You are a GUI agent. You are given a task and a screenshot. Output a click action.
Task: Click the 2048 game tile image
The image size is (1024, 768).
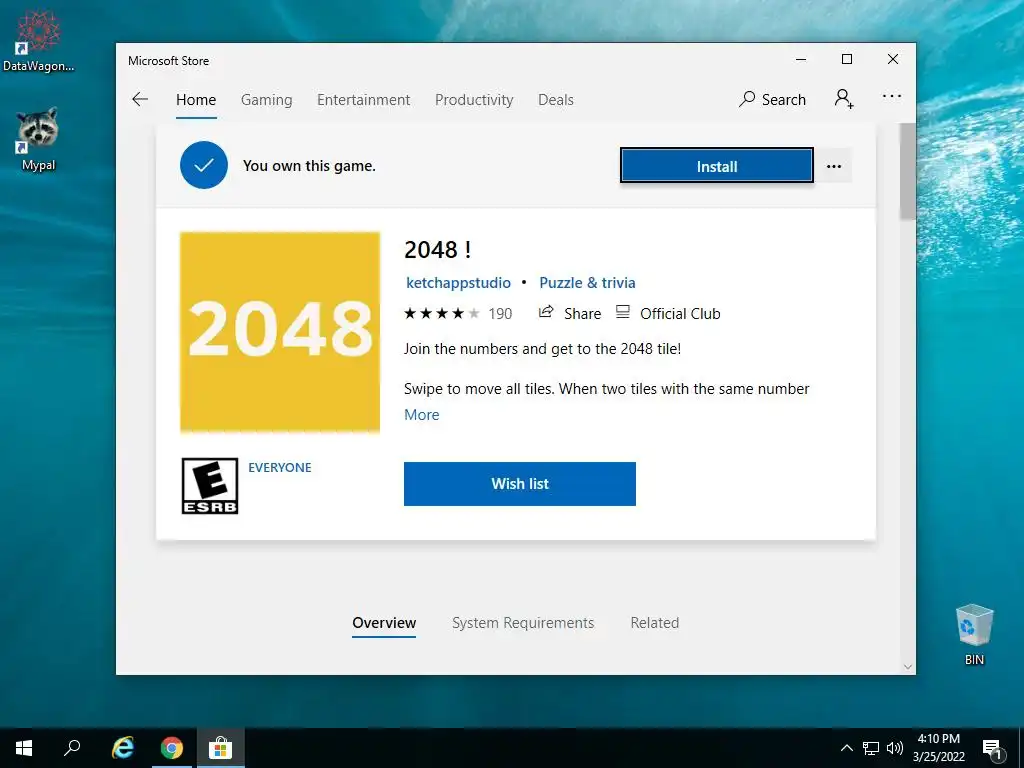click(280, 332)
